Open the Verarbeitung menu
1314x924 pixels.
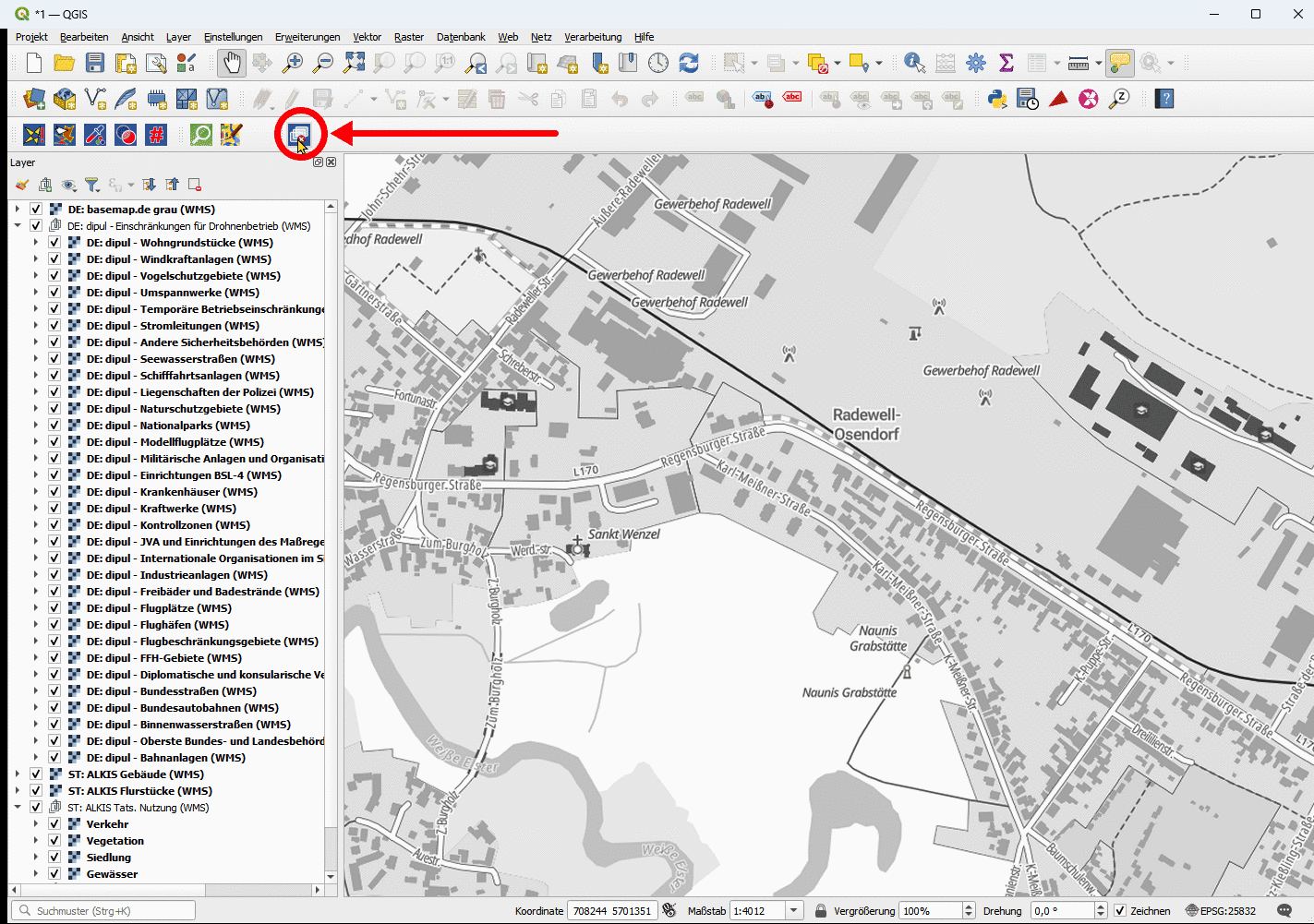592,37
